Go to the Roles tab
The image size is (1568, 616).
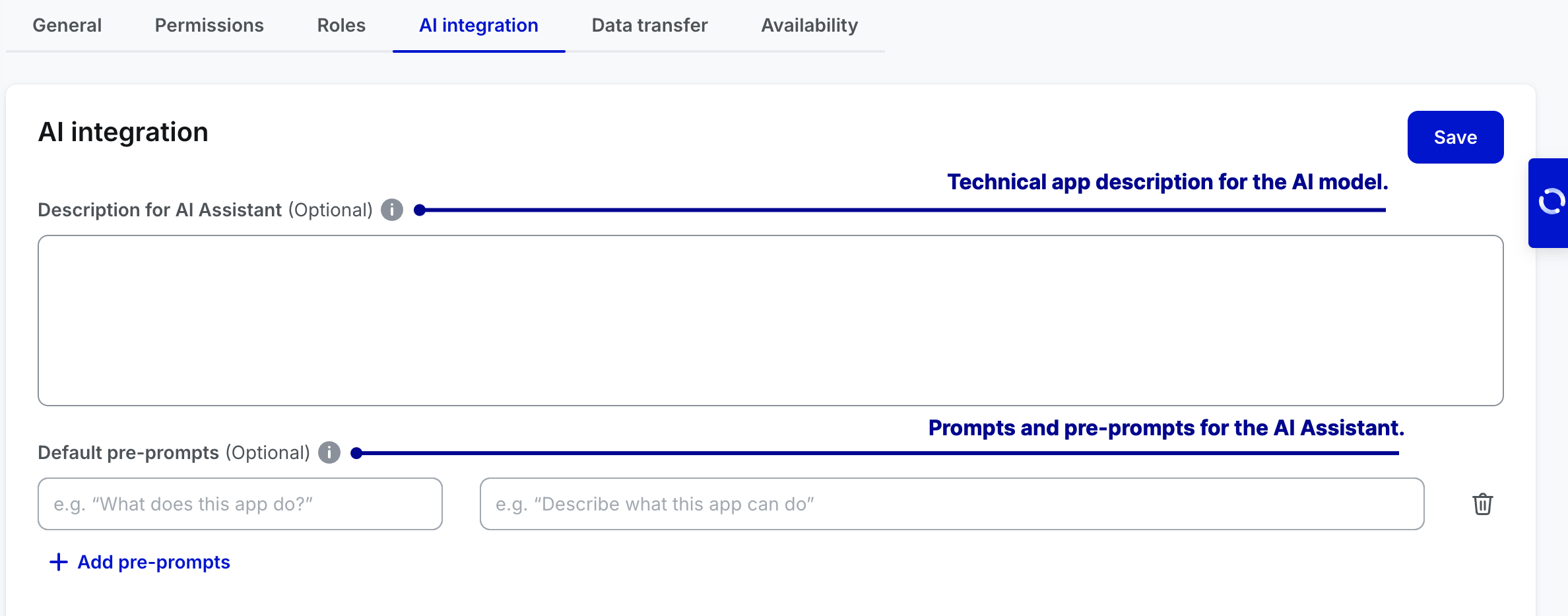point(341,25)
